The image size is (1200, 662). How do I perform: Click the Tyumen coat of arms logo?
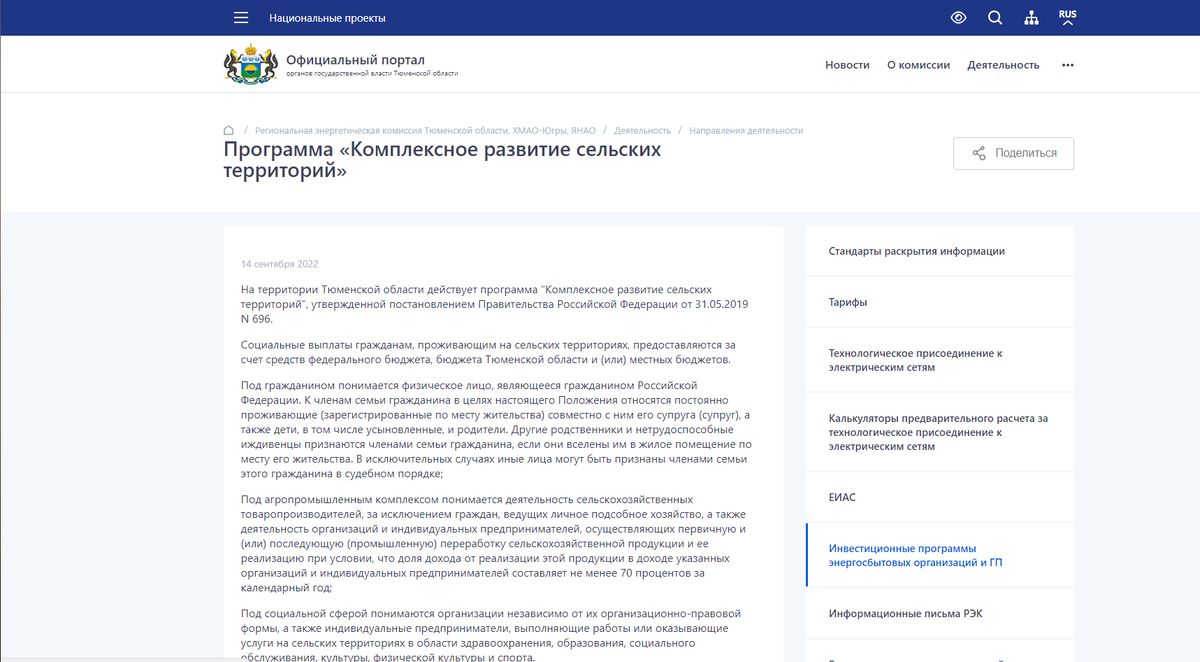(250, 64)
